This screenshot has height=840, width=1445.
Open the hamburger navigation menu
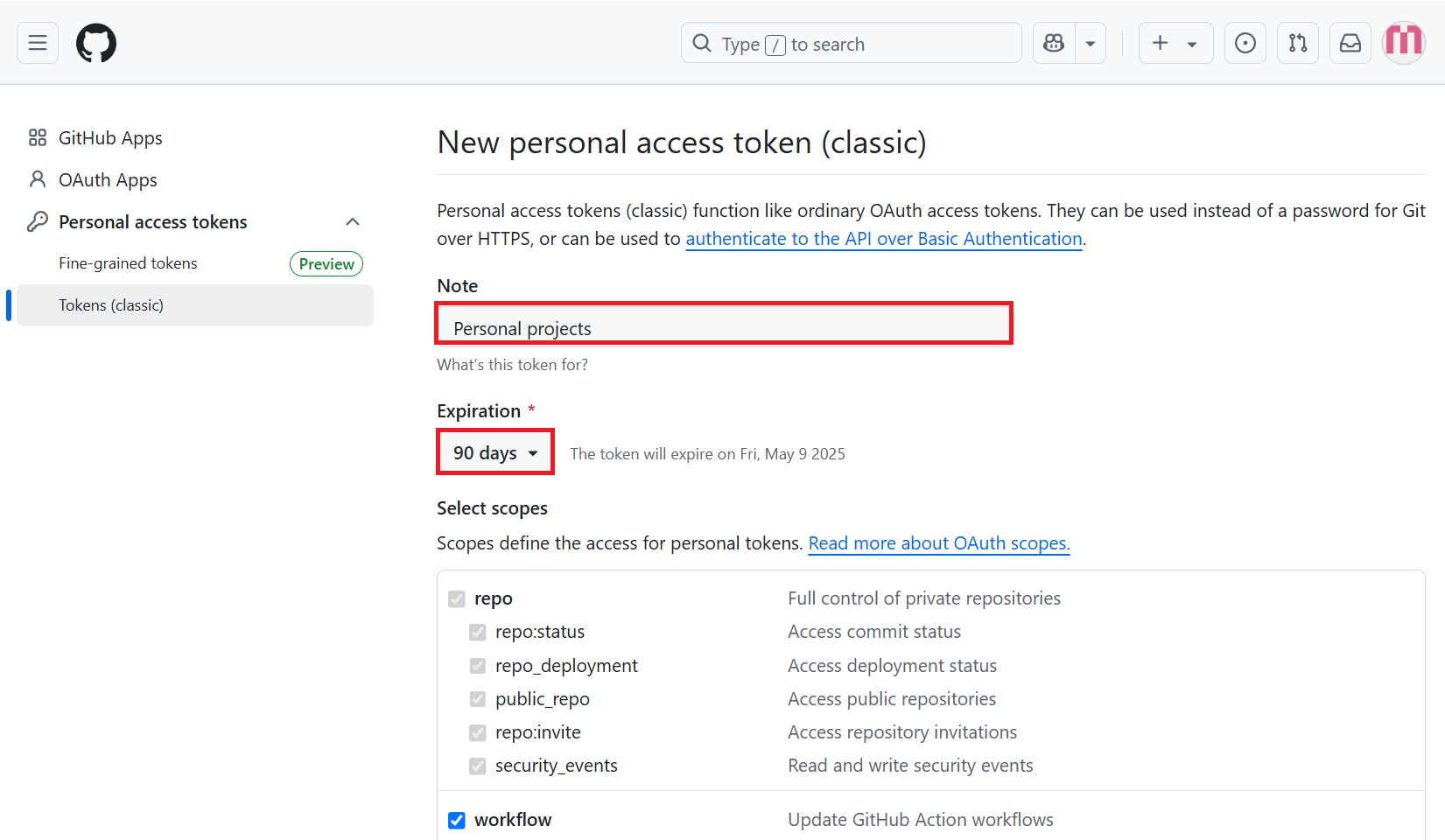38,43
